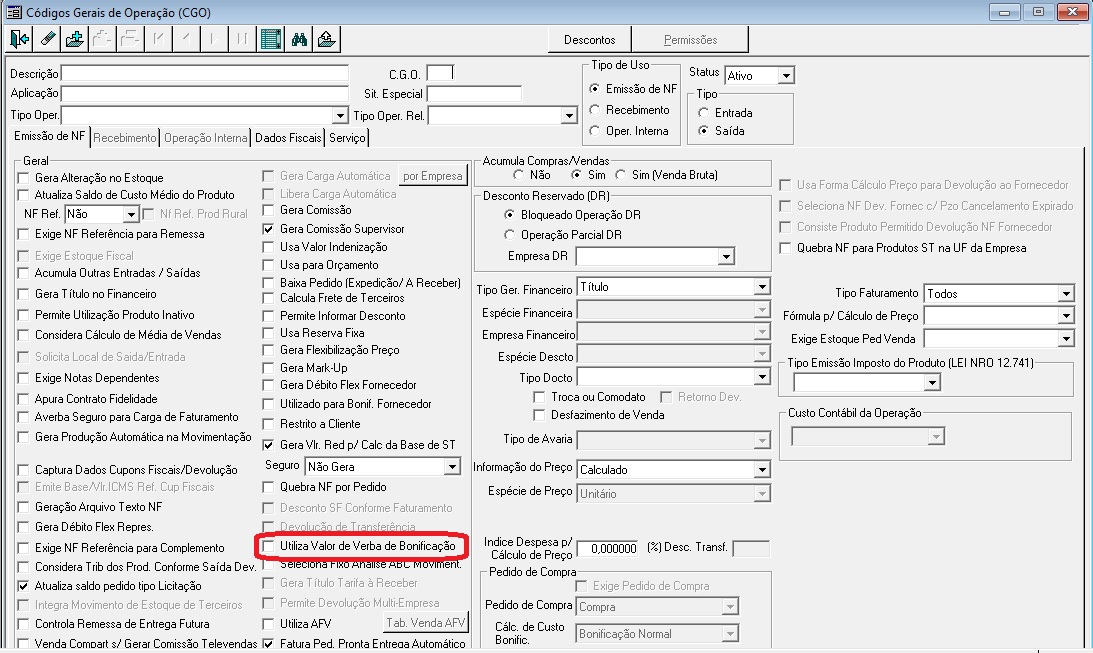Open the Permissões button
Viewport: 1093px width, 653px height.
pos(690,40)
